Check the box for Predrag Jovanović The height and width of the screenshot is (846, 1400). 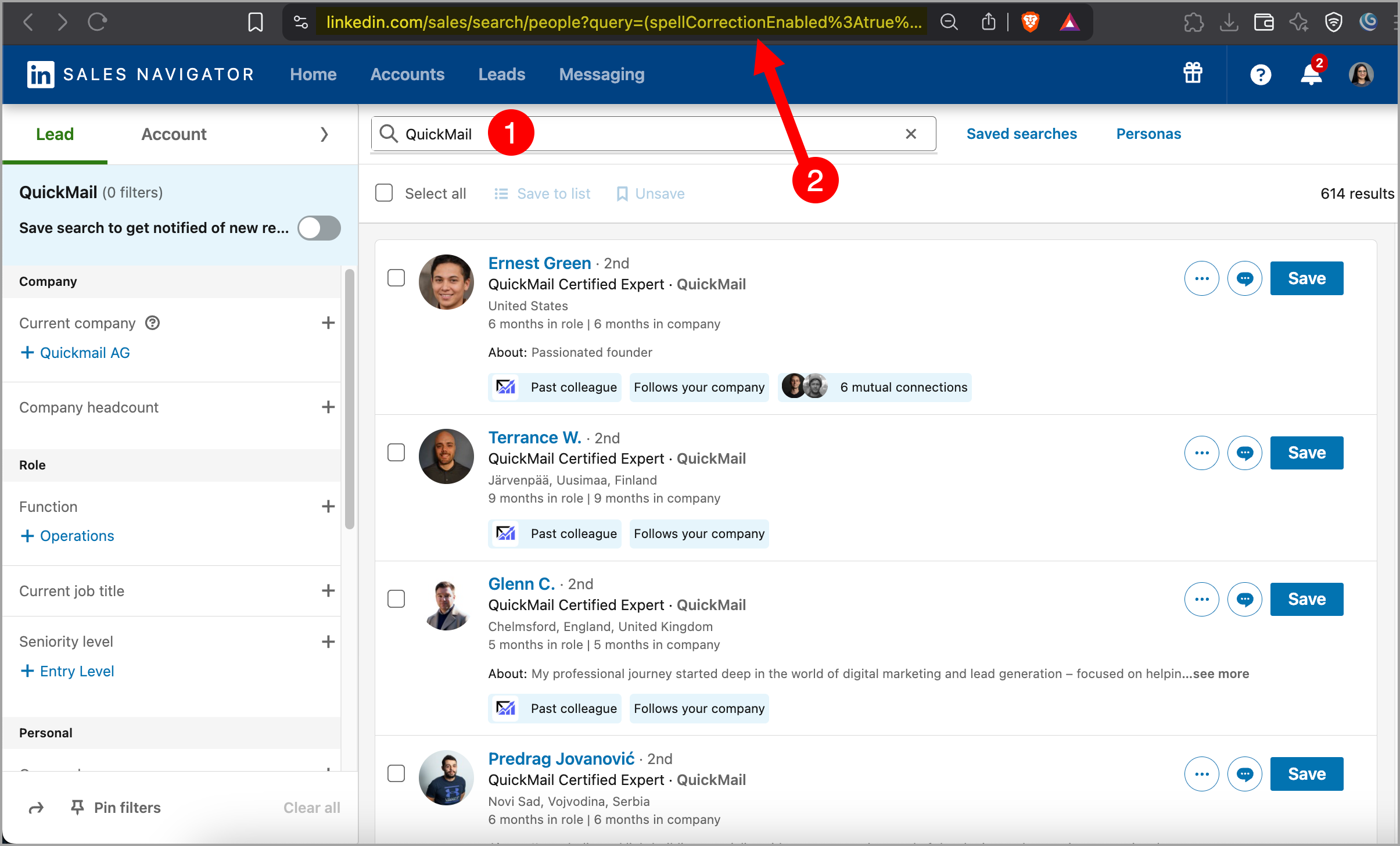tap(396, 773)
